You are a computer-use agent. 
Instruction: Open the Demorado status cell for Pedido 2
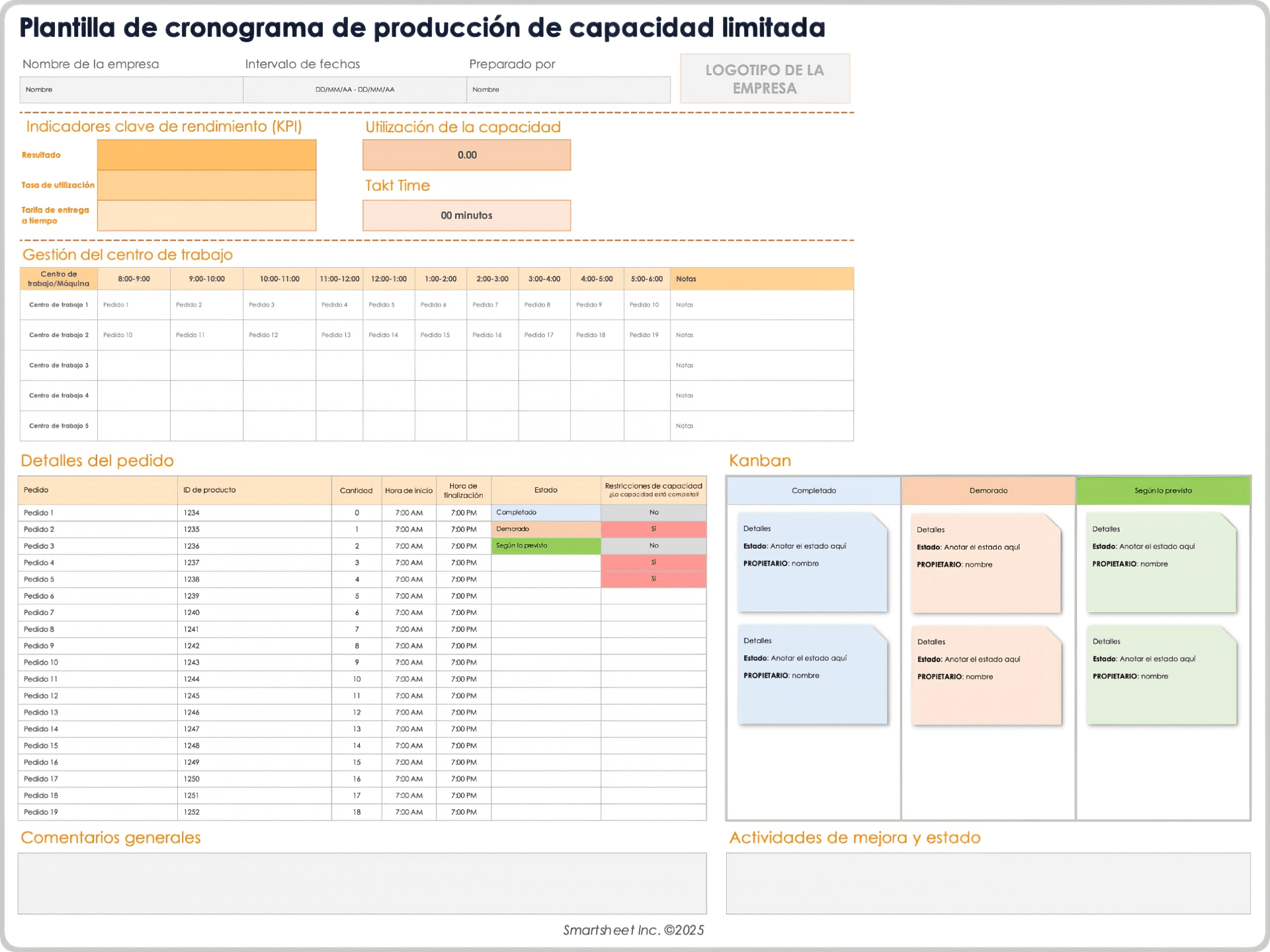[x=546, y=529]
